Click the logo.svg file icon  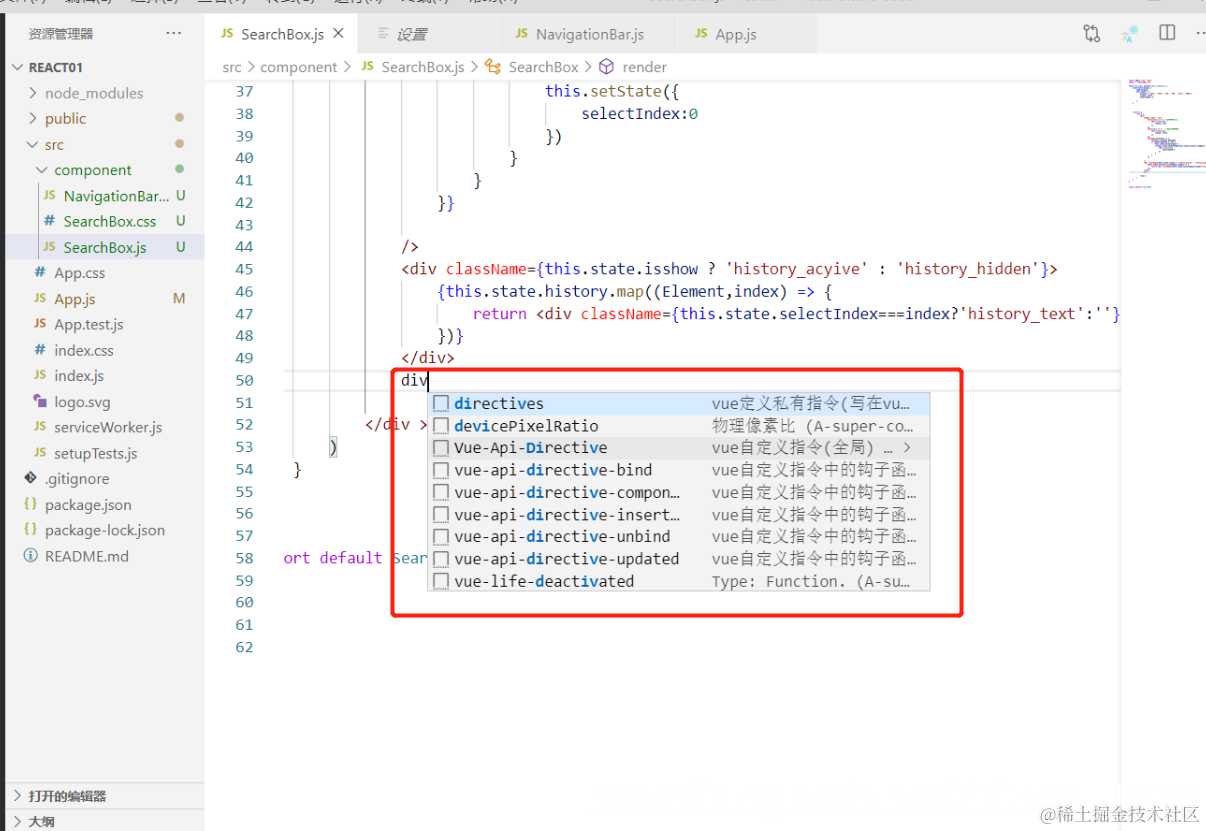pyautogui.click(x=40, y=402)
